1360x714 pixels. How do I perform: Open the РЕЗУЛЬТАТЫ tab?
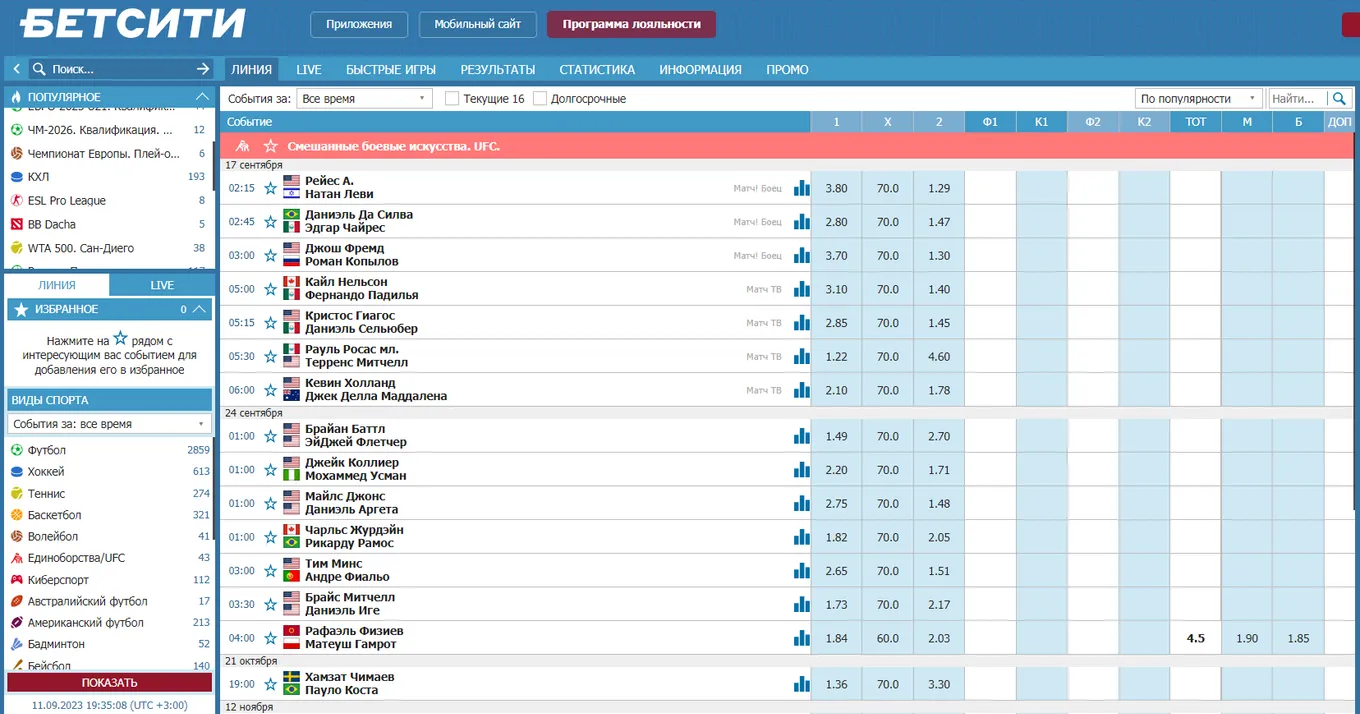point(498,69)
